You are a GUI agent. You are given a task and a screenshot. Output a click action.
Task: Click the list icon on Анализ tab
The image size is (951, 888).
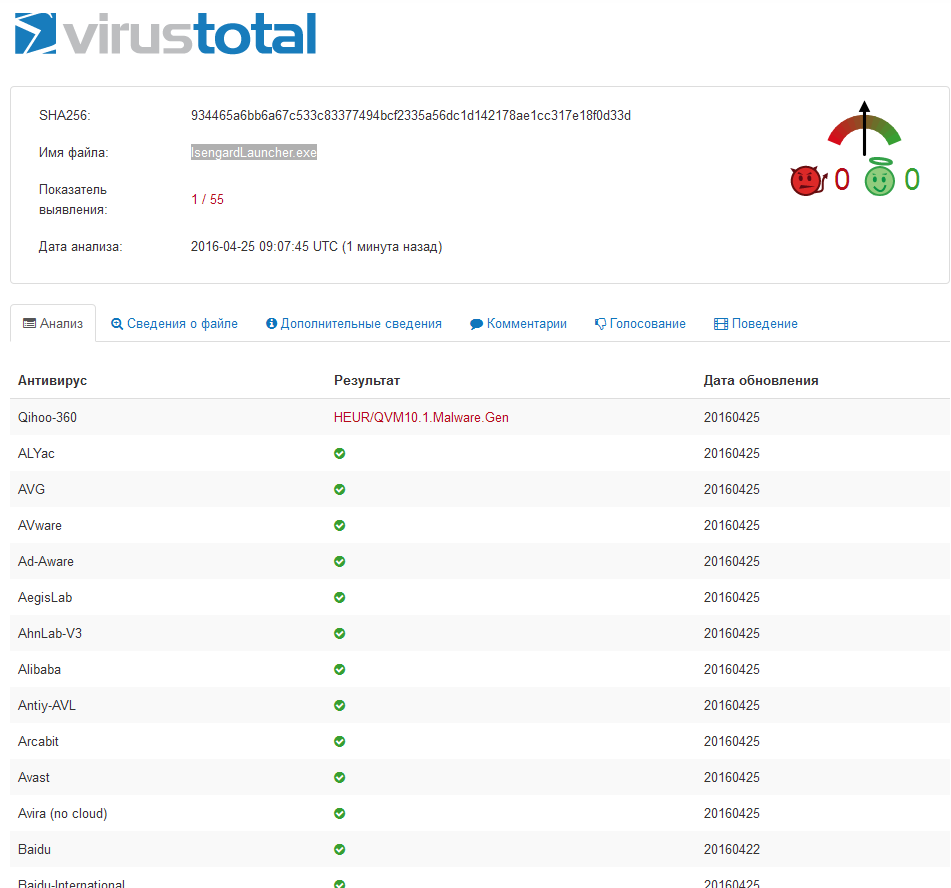(29, 323)
